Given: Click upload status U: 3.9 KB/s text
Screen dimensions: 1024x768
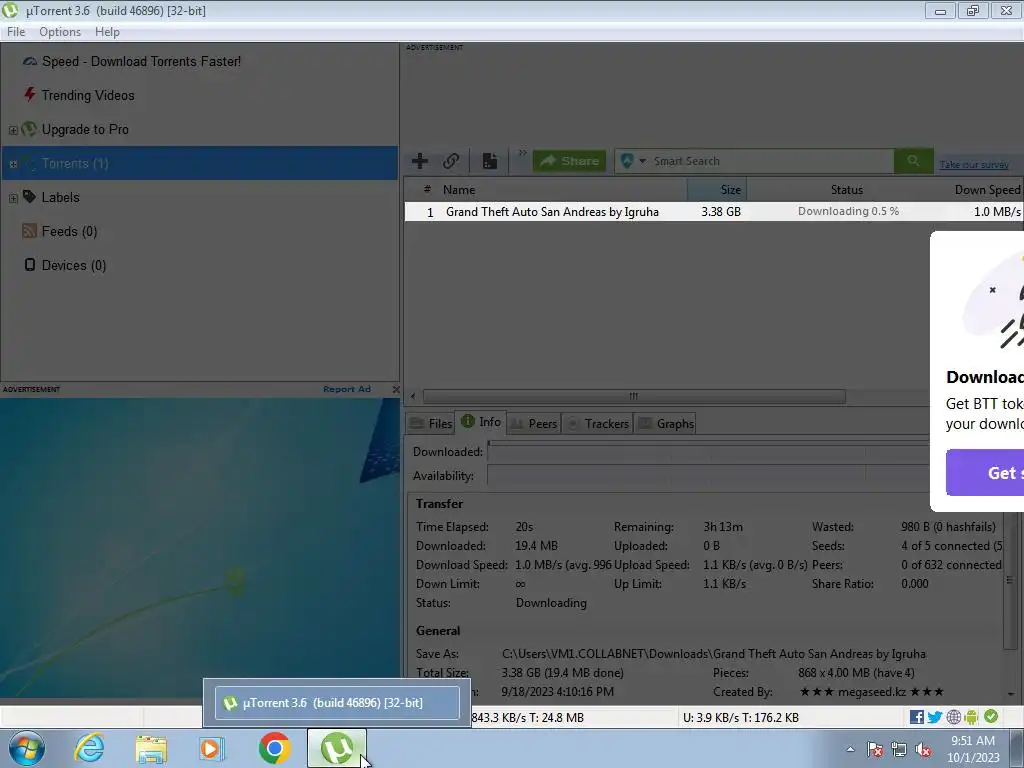Looking at the screenshot, I should [741, 718].
